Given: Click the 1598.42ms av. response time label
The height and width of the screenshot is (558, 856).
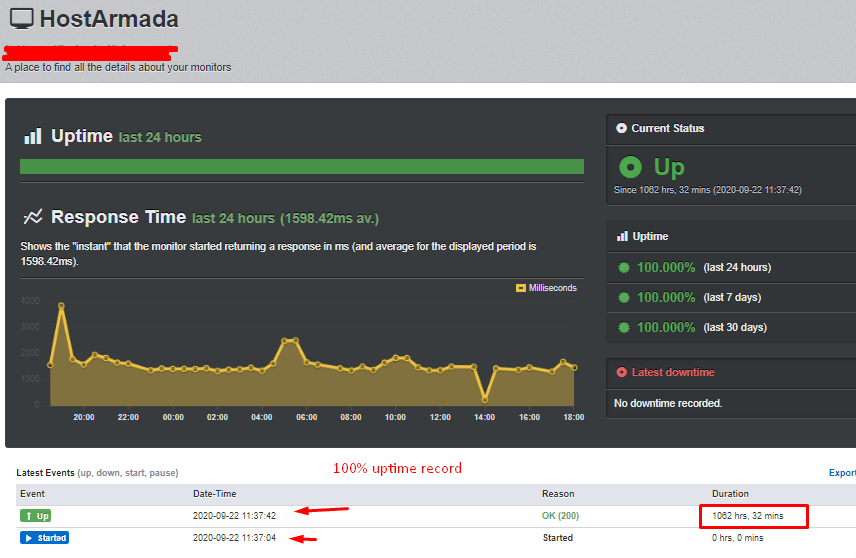Looking at the screenshot, I should click(x=329, y=218).
